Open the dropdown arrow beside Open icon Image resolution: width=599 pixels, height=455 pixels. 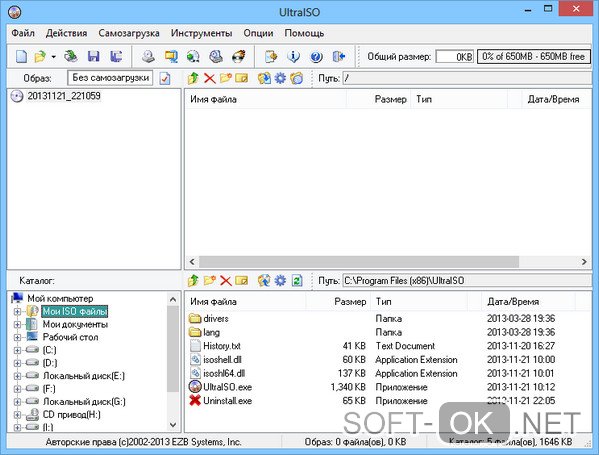click(x=53, y=57)
